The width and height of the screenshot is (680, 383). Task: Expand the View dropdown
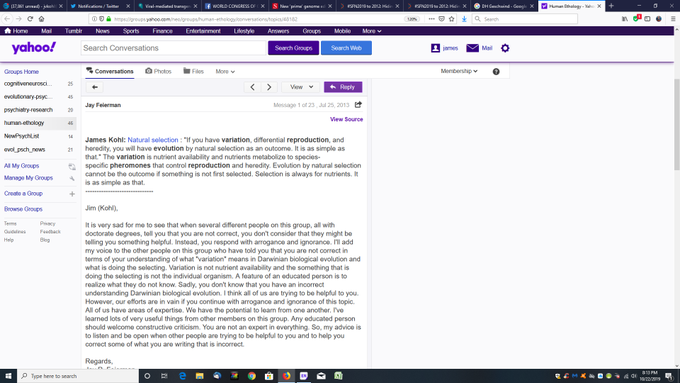[x=301, y=87]
